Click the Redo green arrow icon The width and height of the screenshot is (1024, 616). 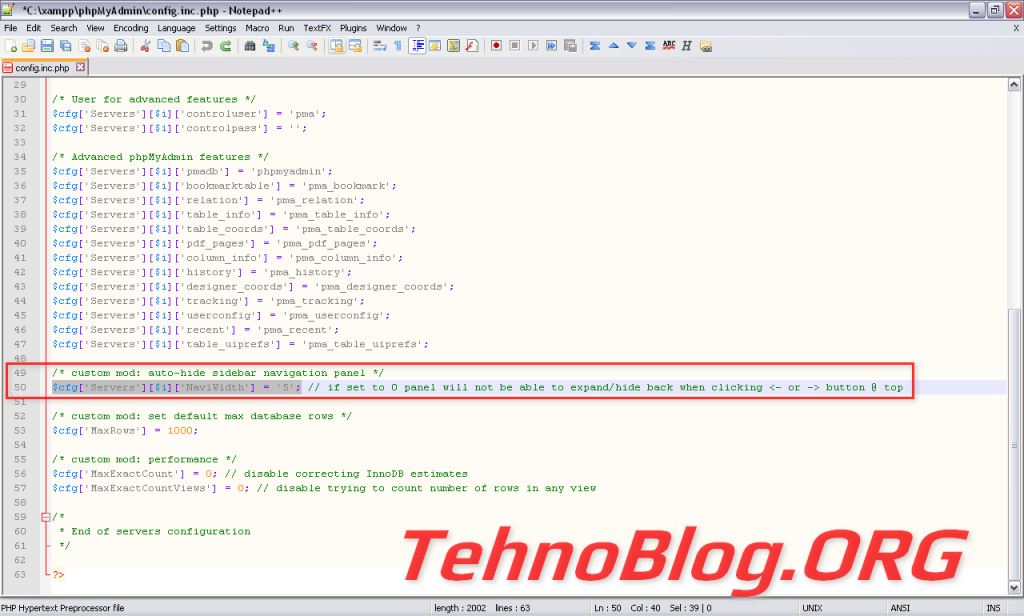pos(226,46)
